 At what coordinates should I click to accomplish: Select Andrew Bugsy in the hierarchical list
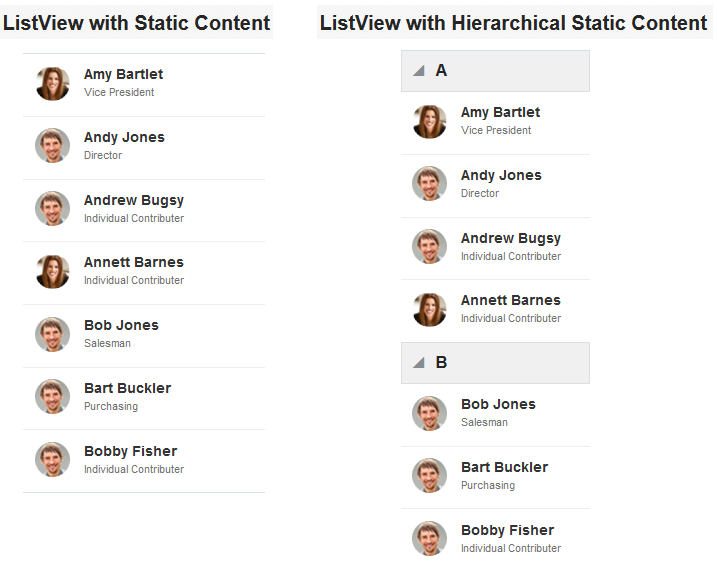(x=495, y=249)
